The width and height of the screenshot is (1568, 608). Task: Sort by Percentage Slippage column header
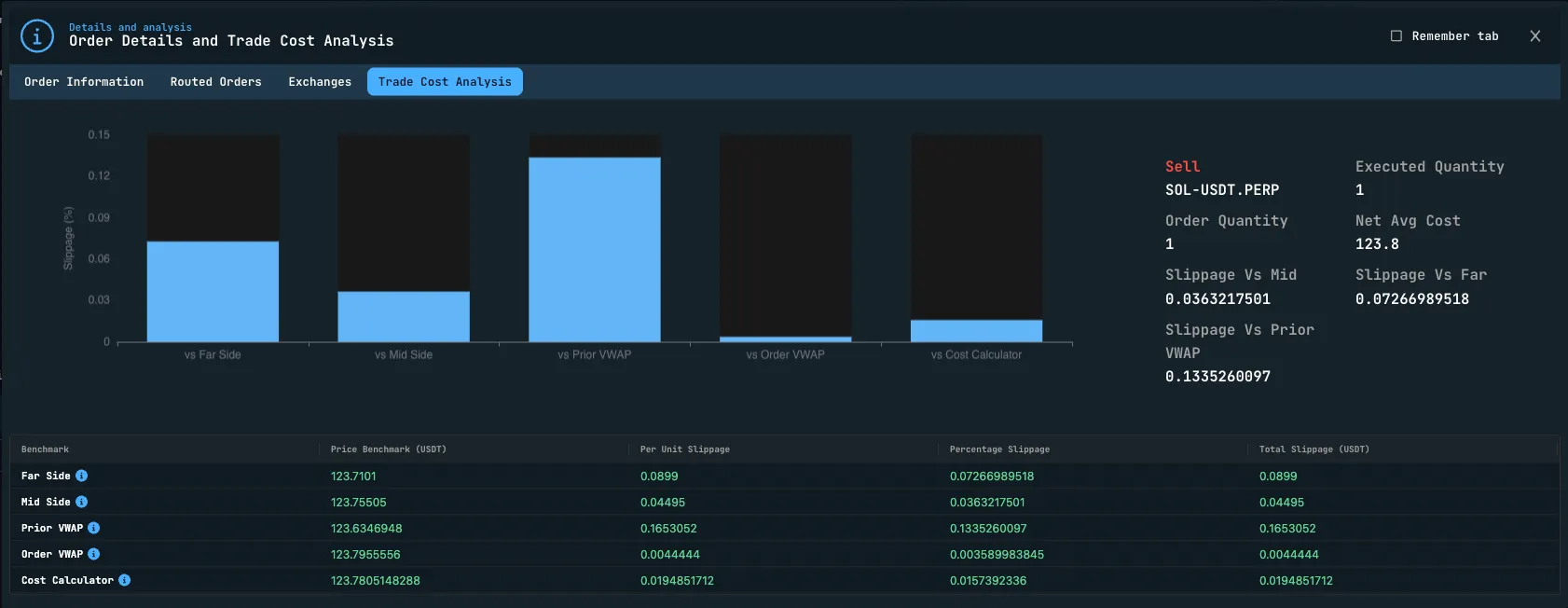pyautogui.click(x=999, y=449)
